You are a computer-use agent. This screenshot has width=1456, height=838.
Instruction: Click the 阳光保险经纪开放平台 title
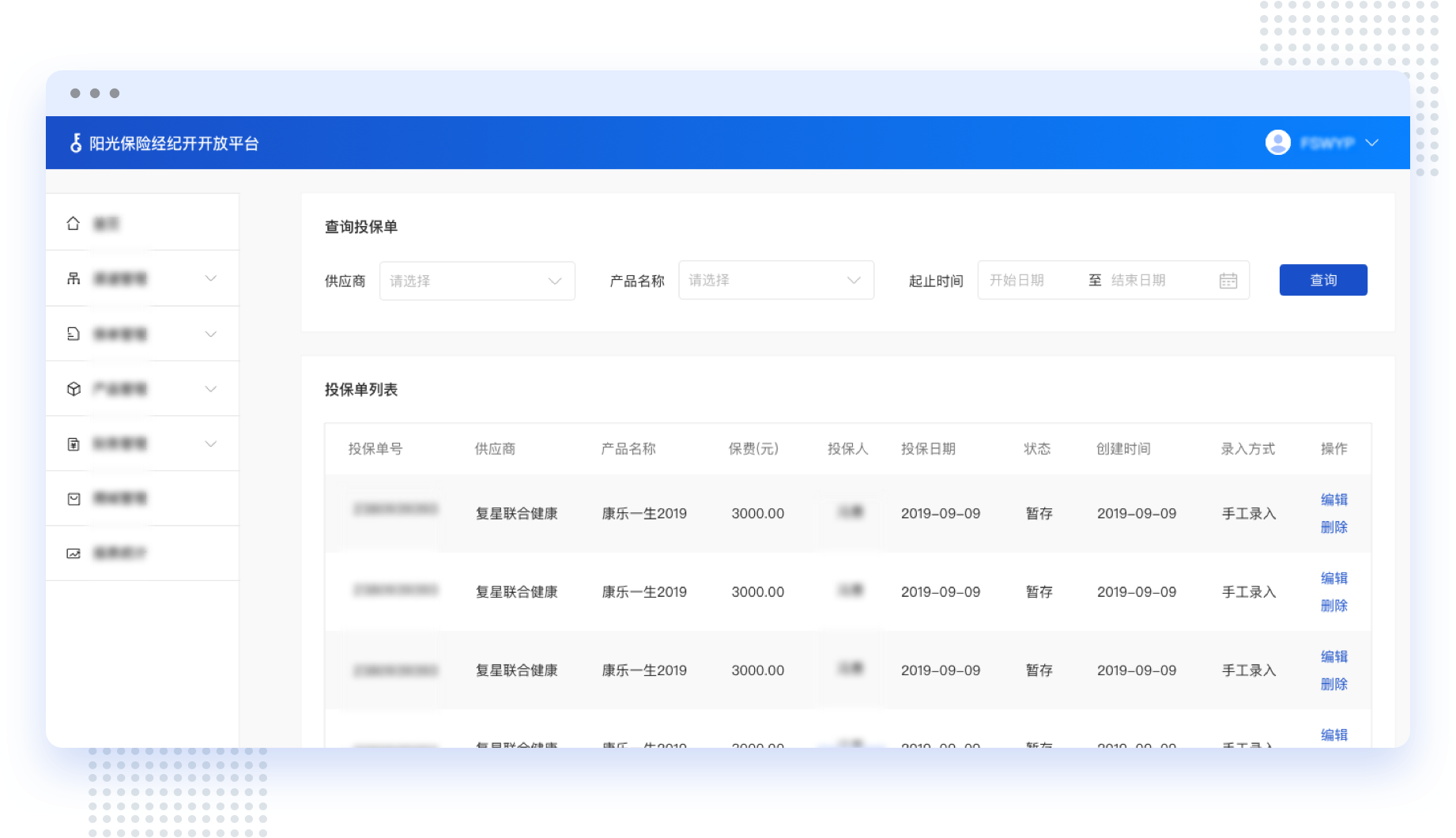174,143
